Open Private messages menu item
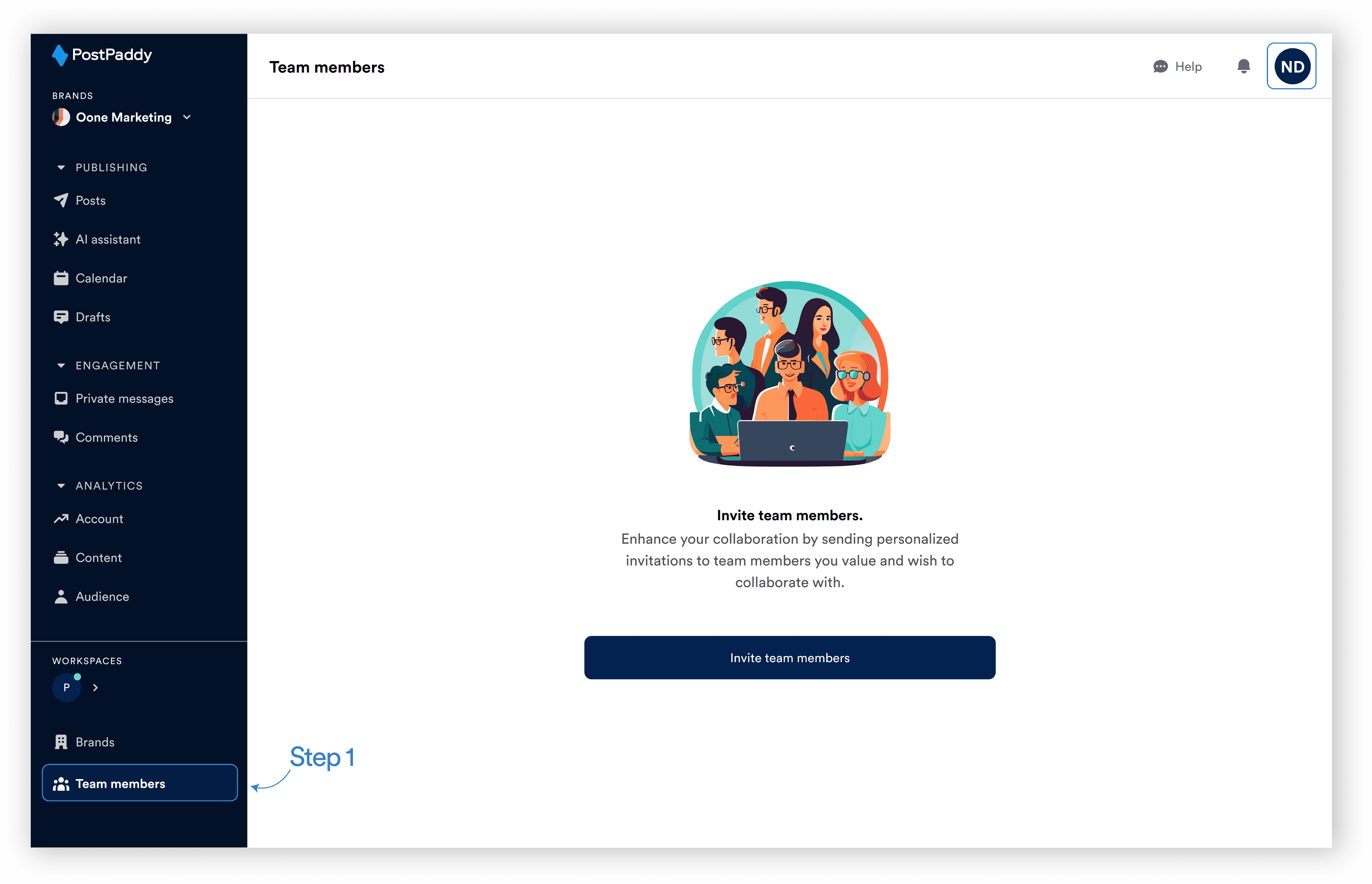Viewport: 1372px width, 884px height. [x=124, y=398]
